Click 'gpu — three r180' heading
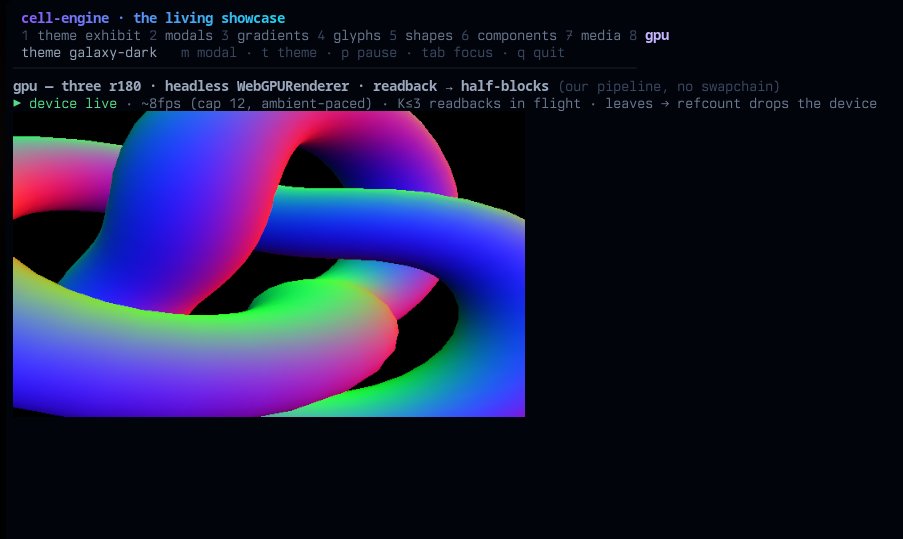 [x=77, y=86]
